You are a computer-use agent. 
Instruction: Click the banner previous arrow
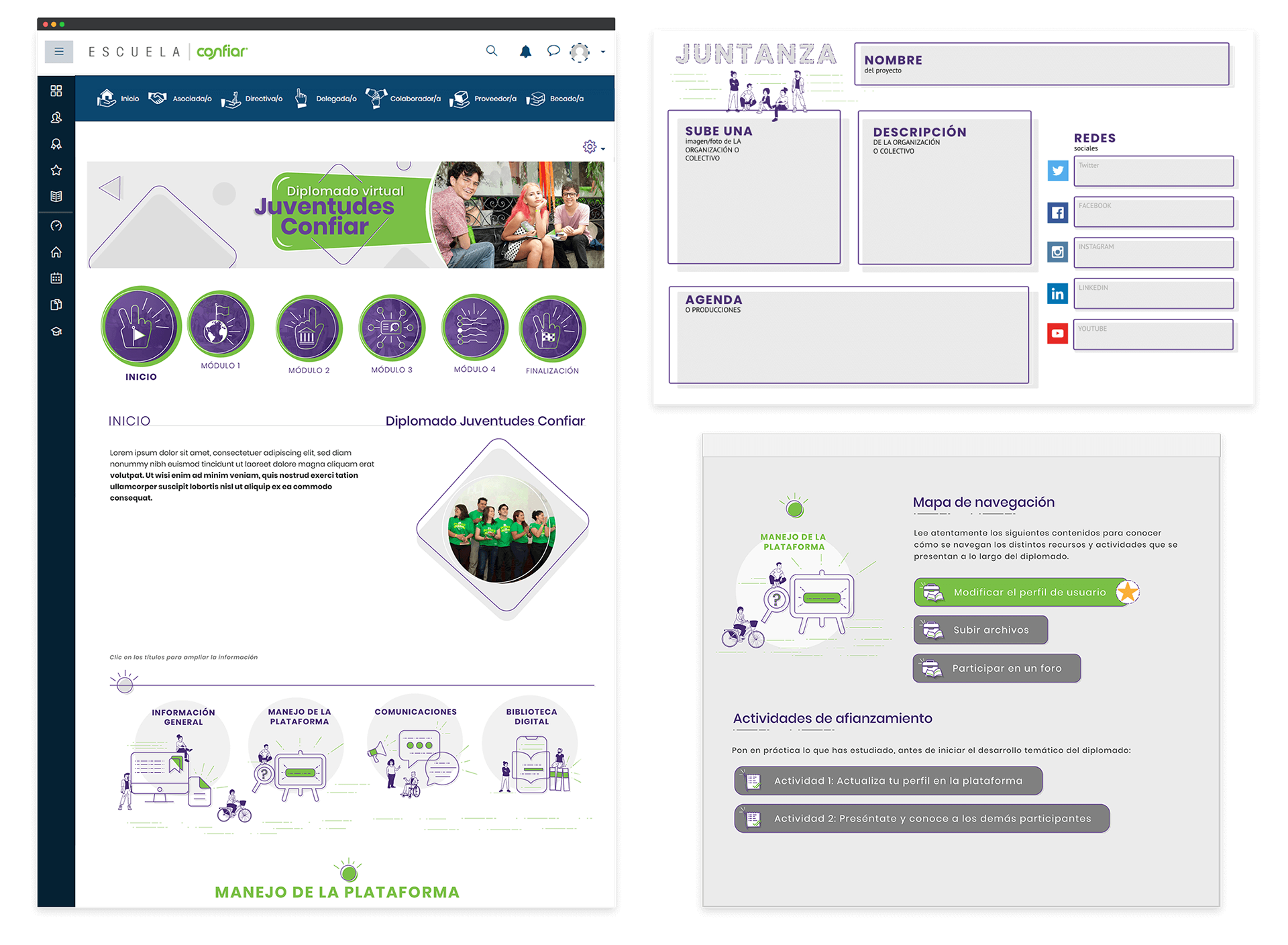coord(111,188)
